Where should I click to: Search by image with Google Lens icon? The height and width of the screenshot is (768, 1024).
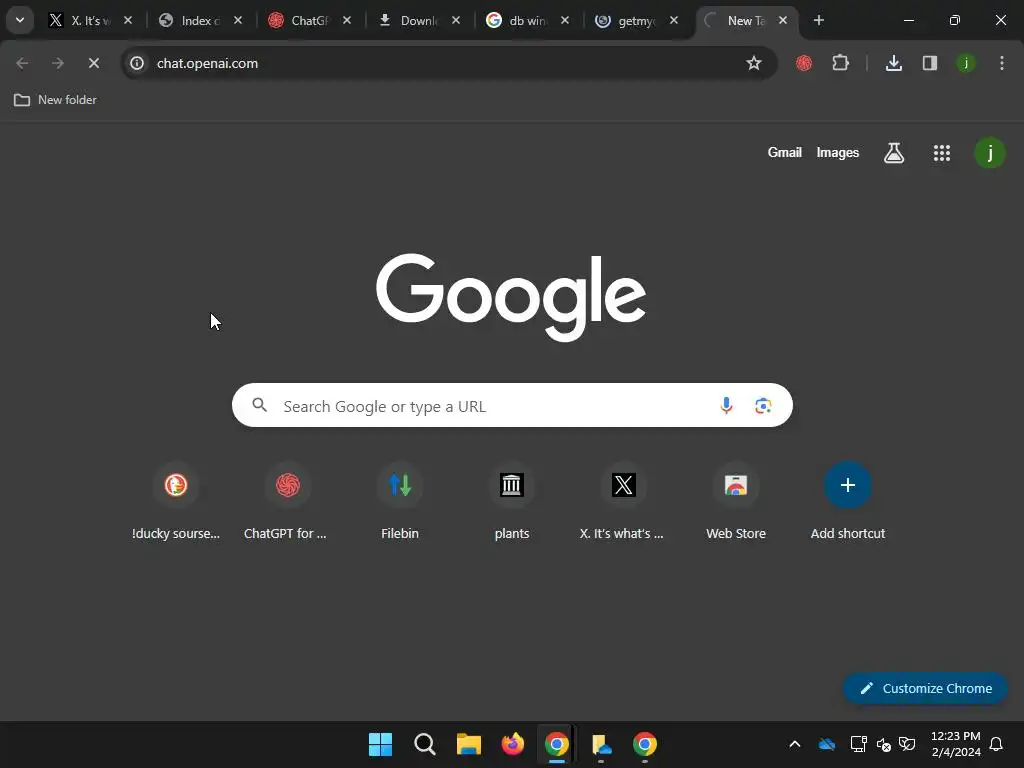click(763, 406)
